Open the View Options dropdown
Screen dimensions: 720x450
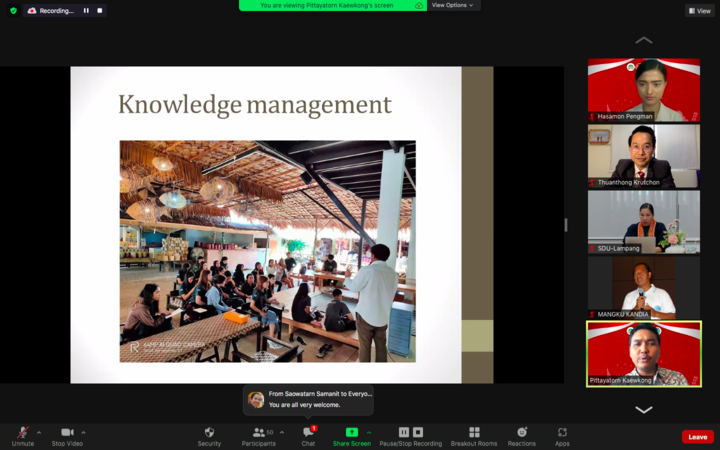453,5
